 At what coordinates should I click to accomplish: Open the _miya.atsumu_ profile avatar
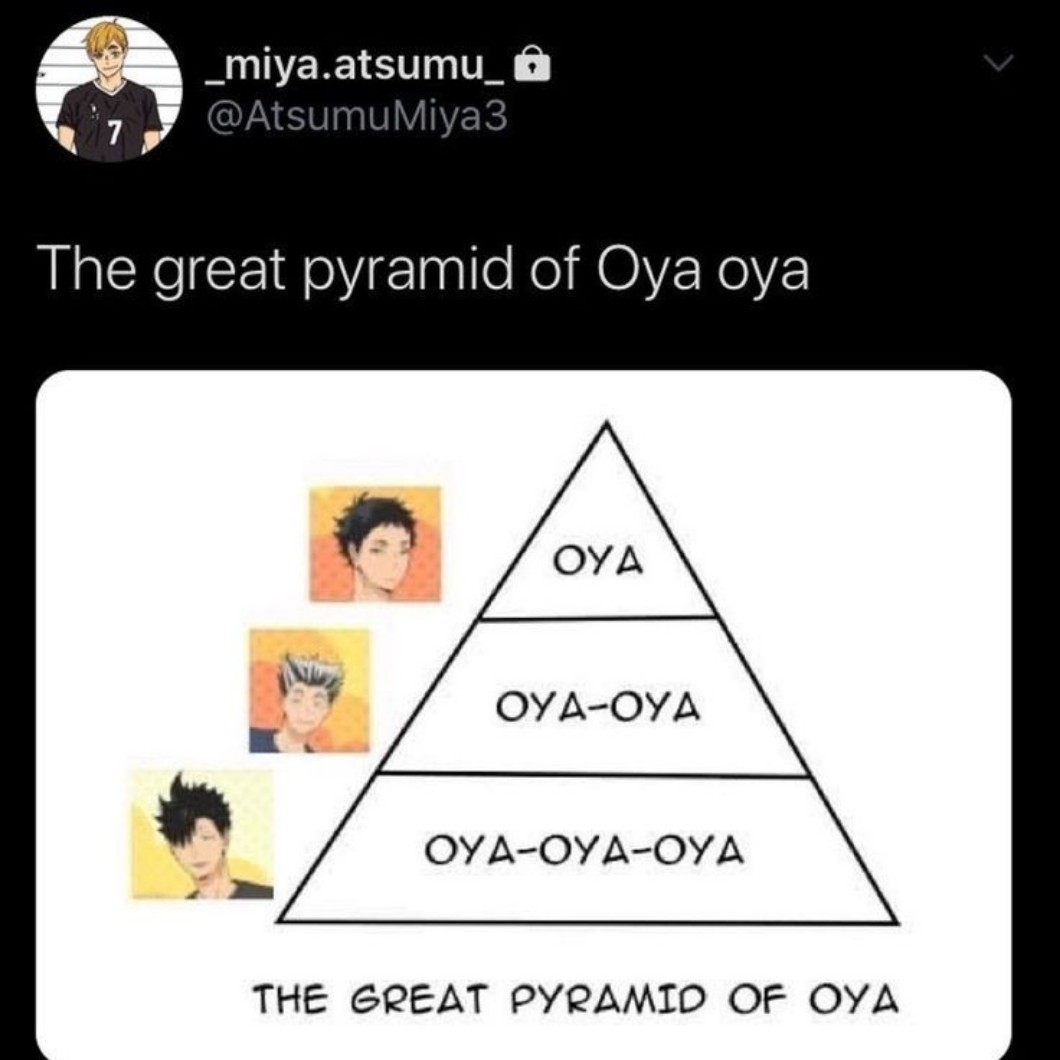109,89
